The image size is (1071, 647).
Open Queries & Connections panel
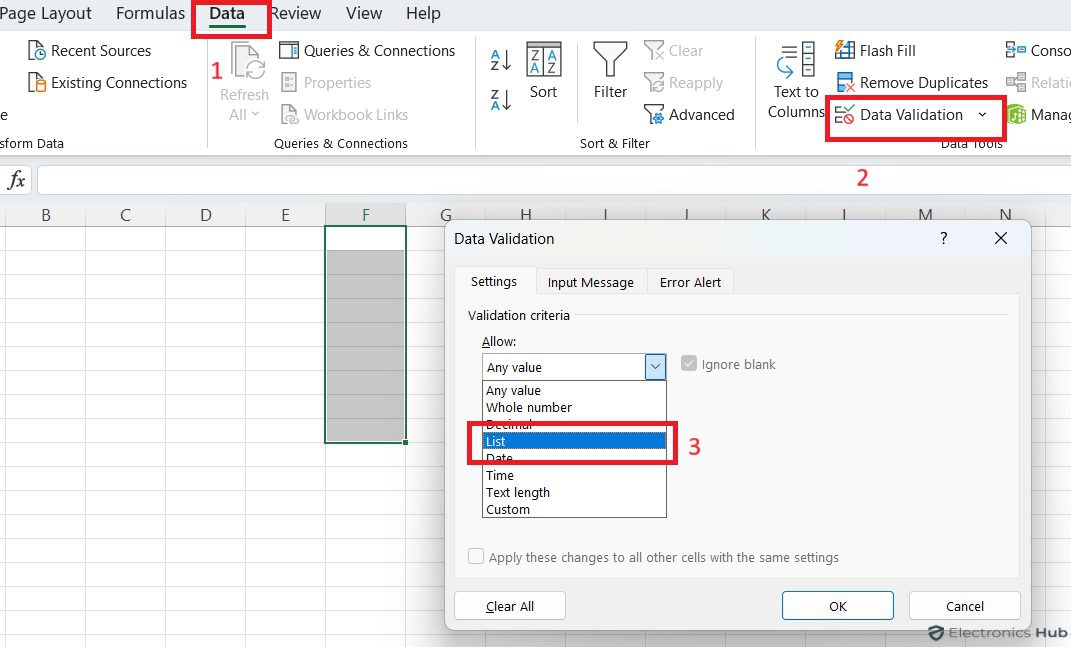368,50
